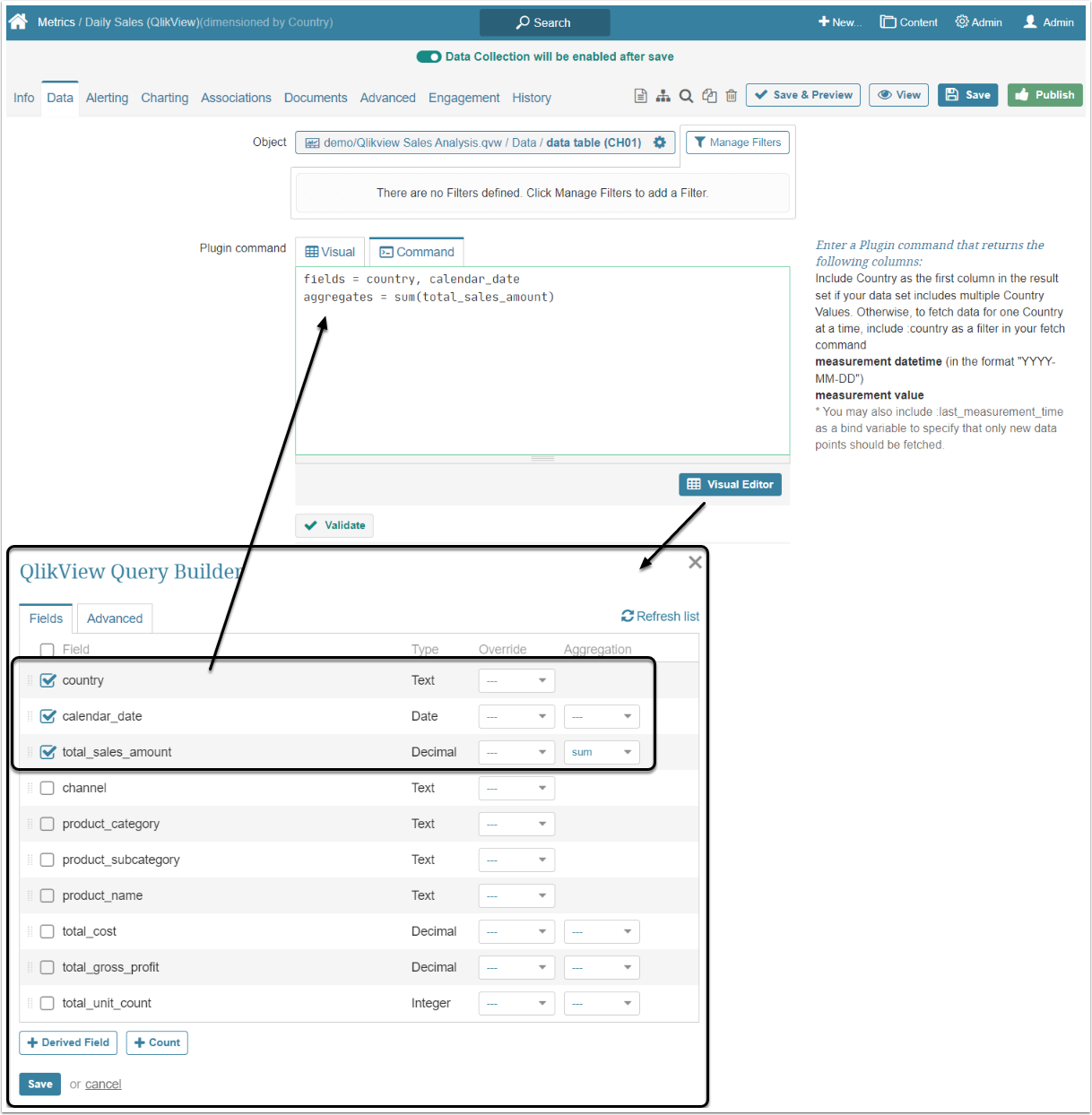Check the channel field checkbox
Viewport: 1092px width, 1115px height.
(48, 788)
